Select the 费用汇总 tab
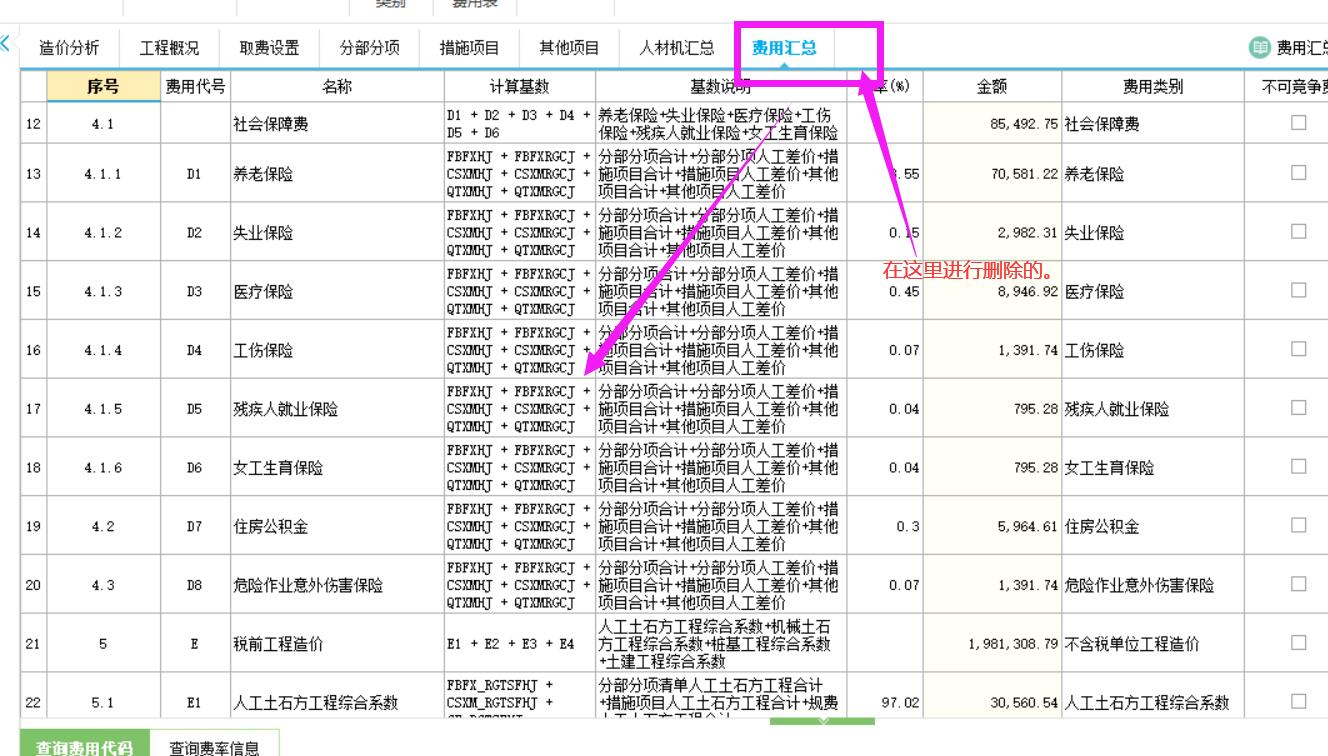This screenshot has width=1328, height=756. coord(784,47)
